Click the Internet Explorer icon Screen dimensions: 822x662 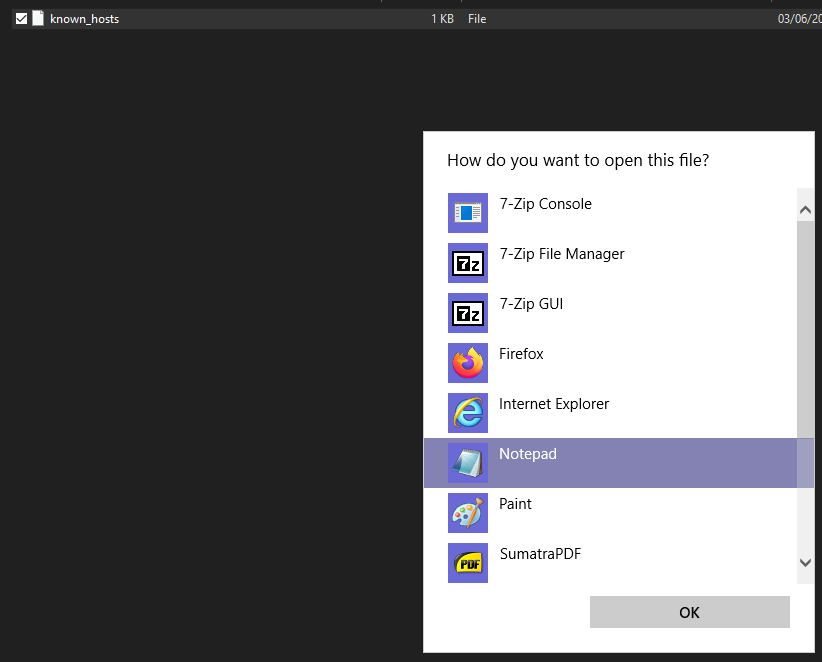tap(467, 413)
